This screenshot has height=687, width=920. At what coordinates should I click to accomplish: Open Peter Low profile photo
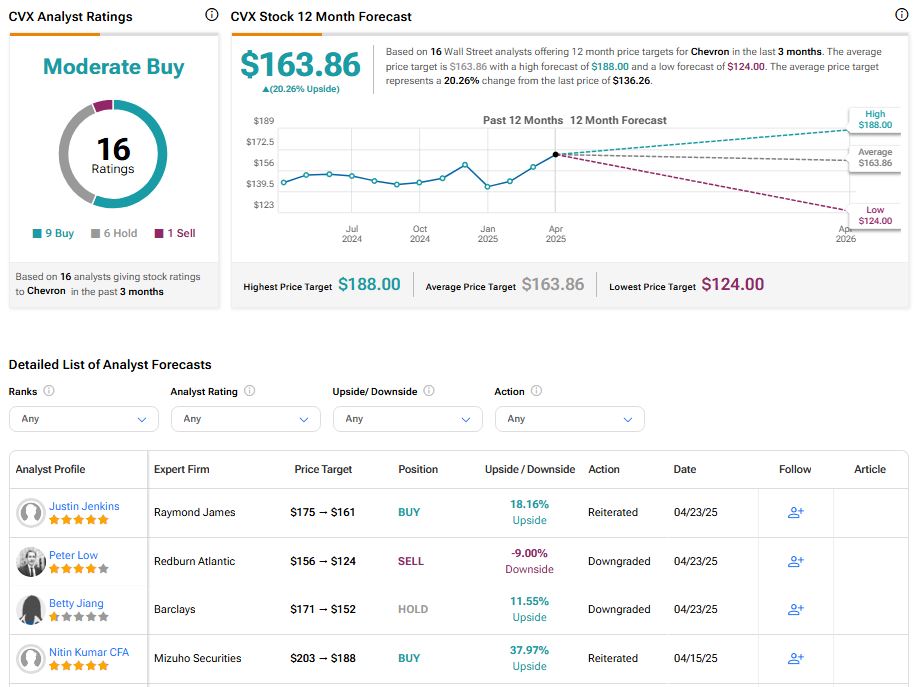[x=31, y=561]
